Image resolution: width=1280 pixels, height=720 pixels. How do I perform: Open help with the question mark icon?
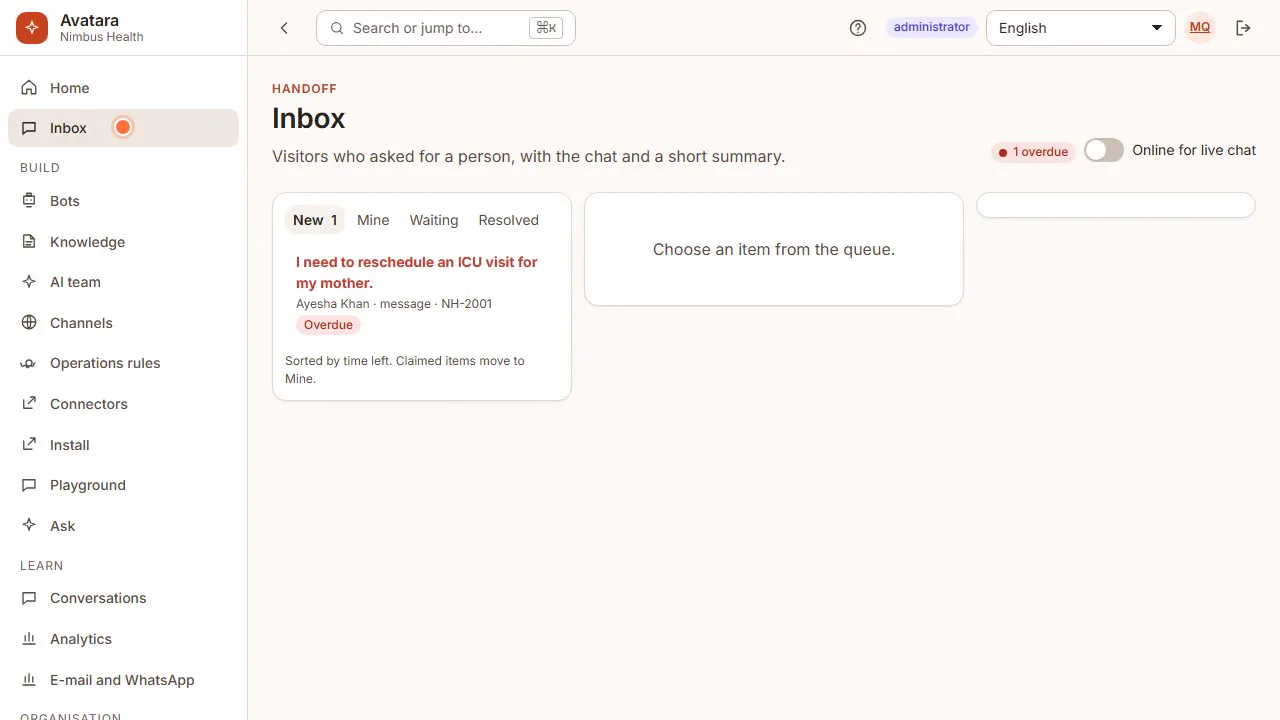pyautogui.click(x=858, y=28)
